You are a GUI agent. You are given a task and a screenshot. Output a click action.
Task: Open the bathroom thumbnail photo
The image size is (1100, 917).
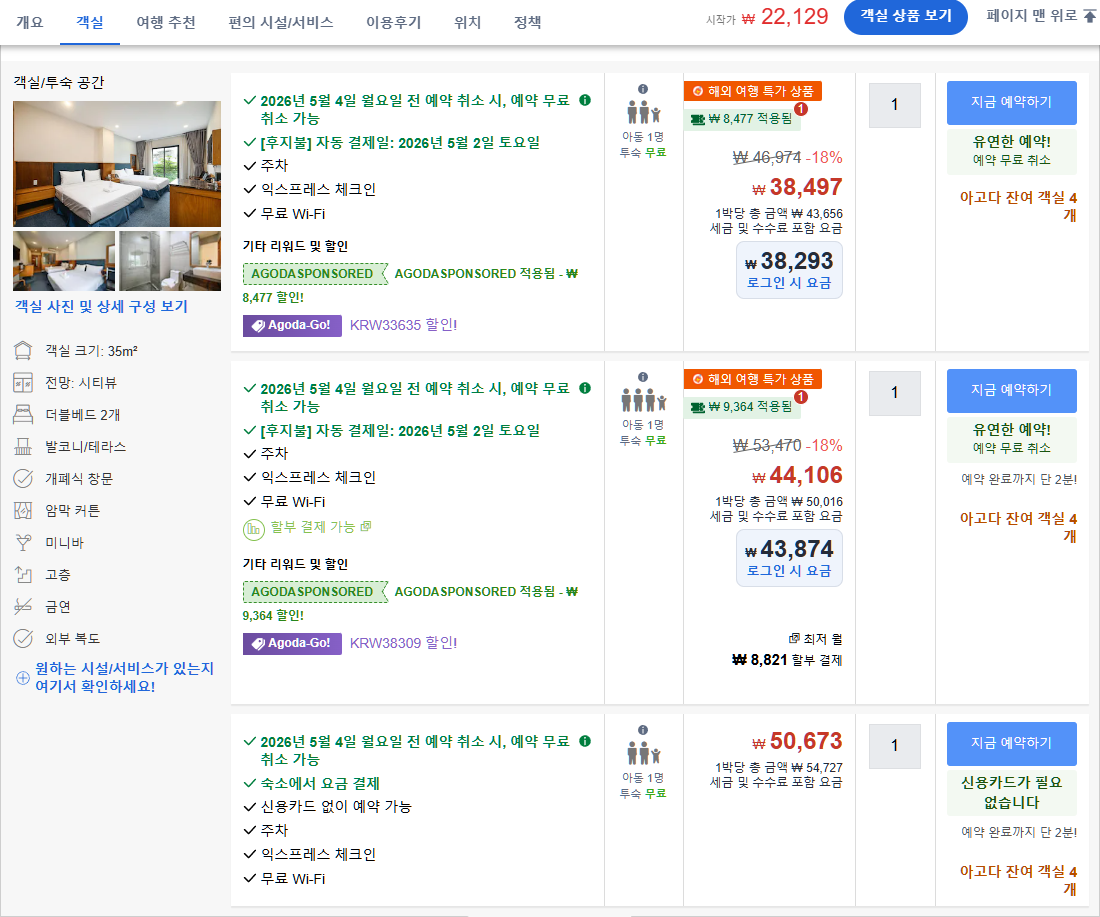170,261
